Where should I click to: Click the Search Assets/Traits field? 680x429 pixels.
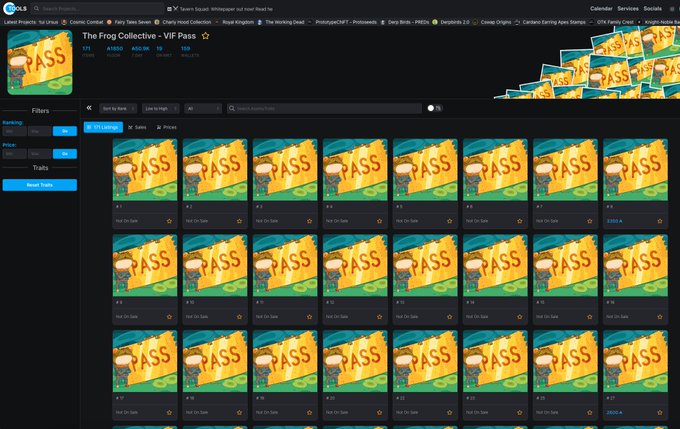tap(324, 108)
